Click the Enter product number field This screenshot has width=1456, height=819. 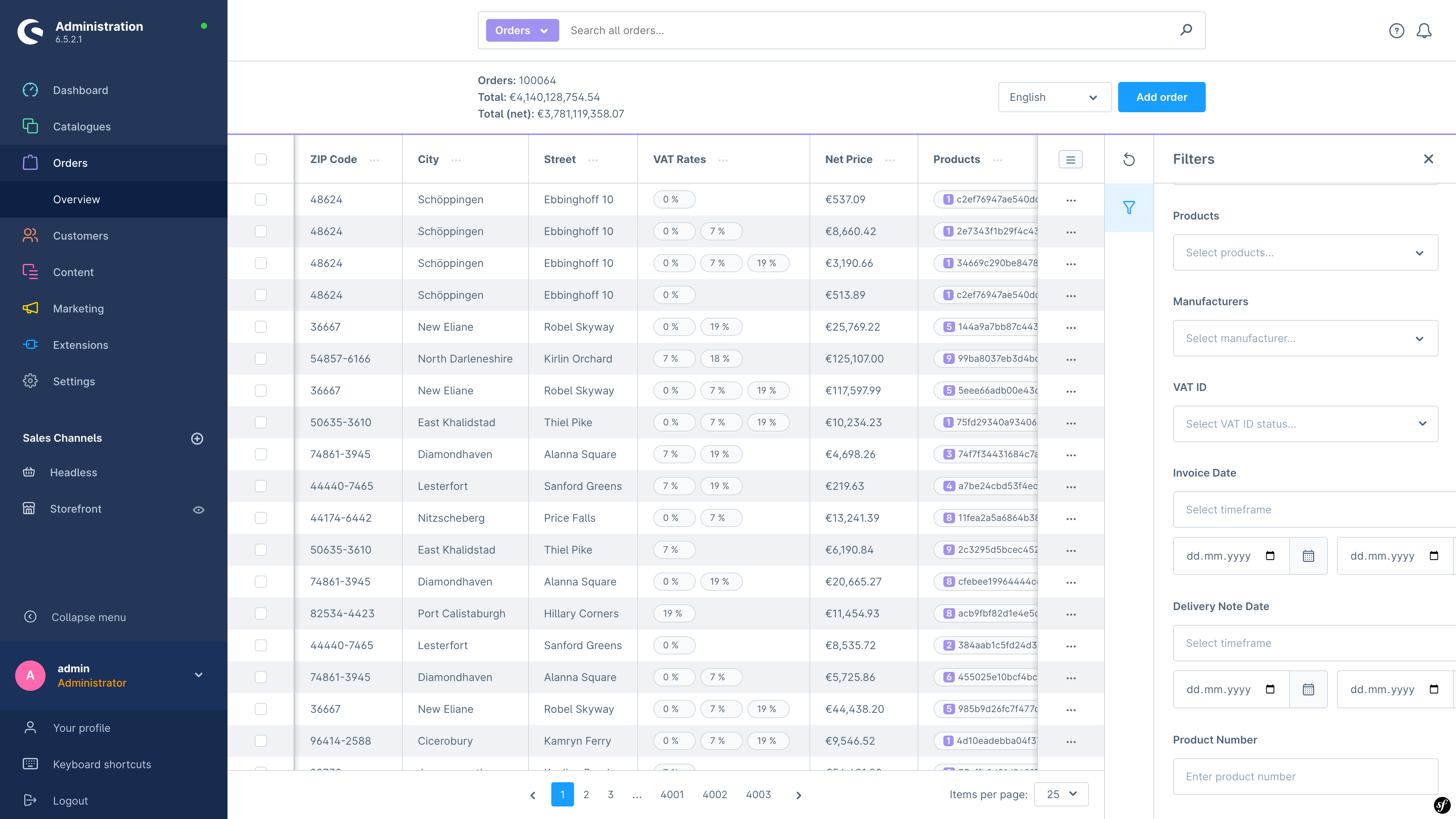point(1305,777)
